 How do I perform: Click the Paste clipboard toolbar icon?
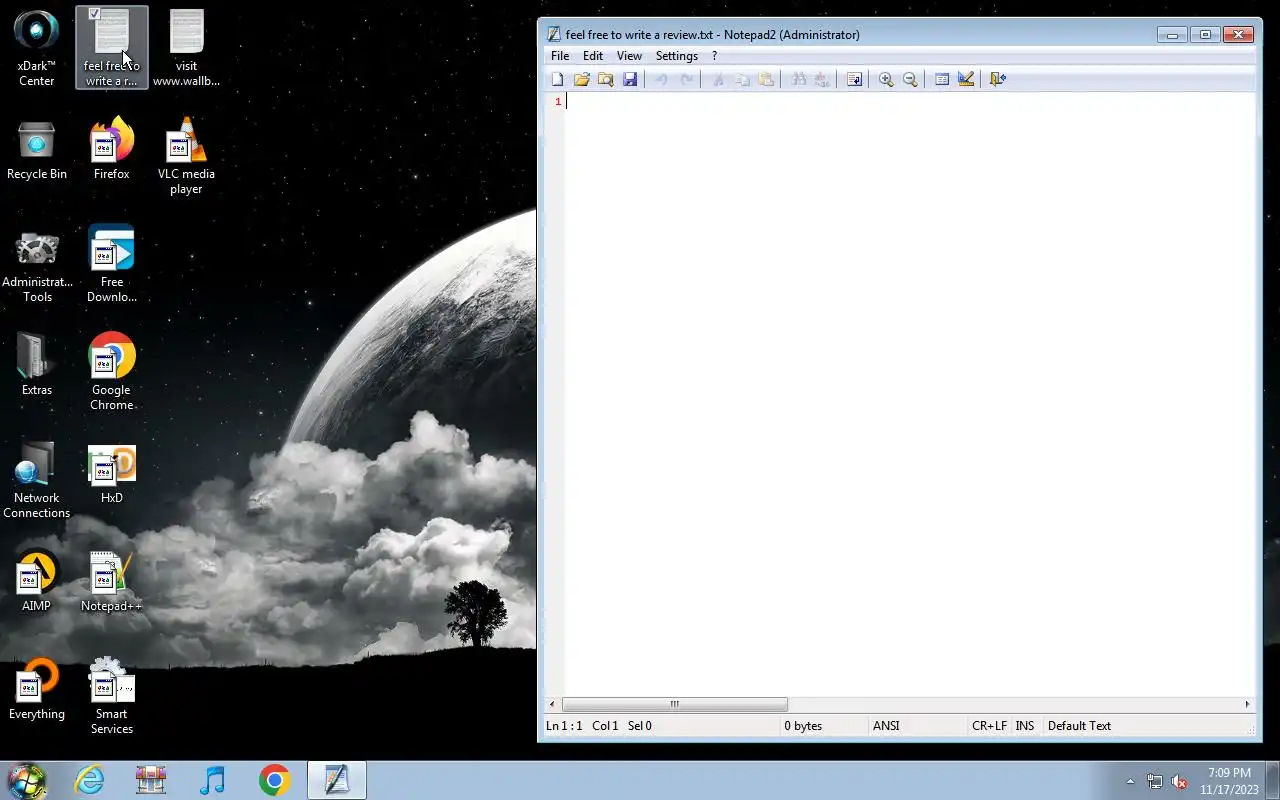766,79
